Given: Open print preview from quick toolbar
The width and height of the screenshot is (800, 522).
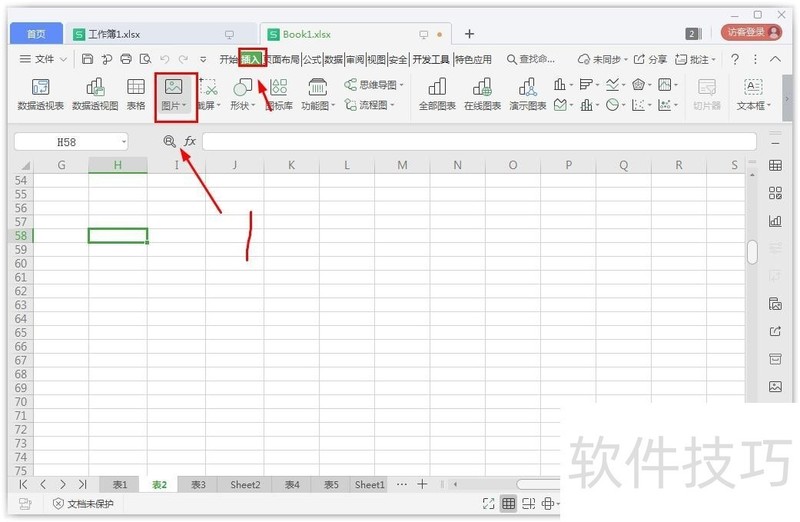Looking at the screenshot, I should pyautogui.click(x=145, y=59).
